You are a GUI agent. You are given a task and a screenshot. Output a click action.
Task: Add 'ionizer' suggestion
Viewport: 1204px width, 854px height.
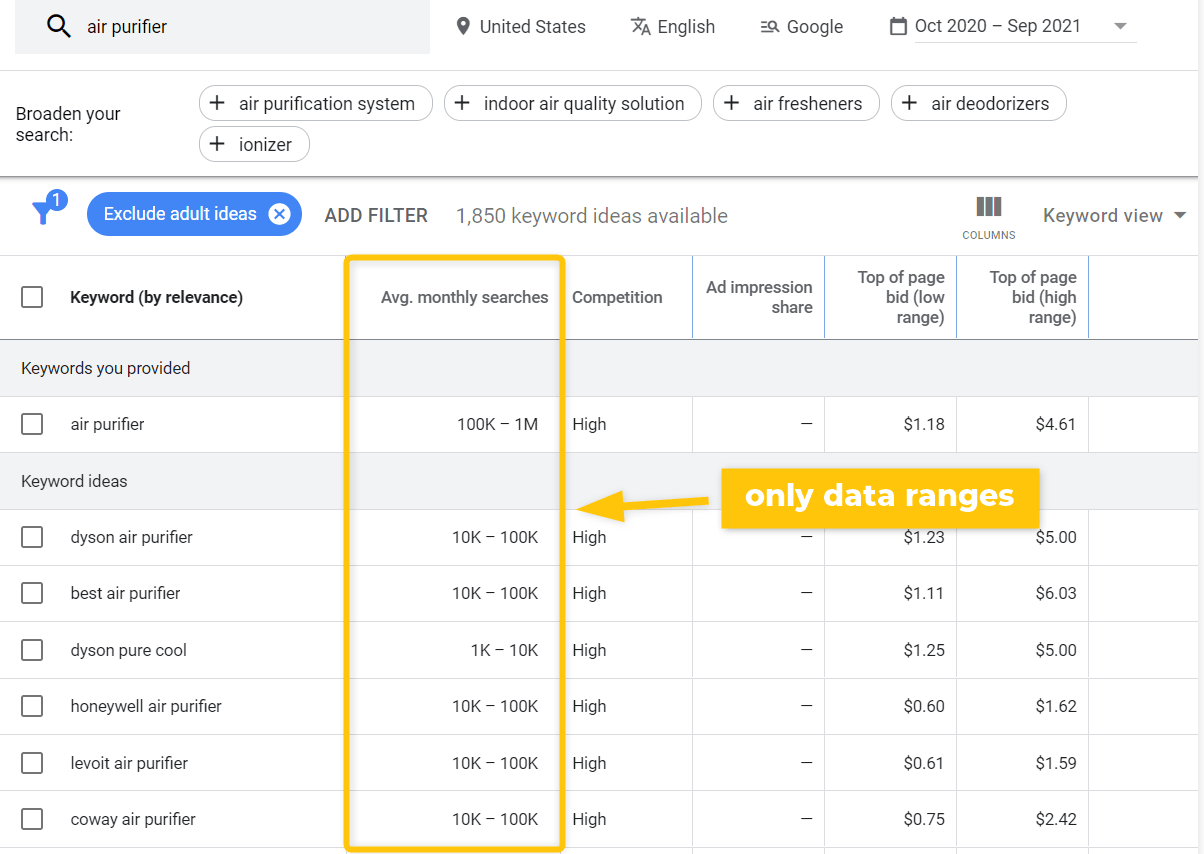pos(254,144)
